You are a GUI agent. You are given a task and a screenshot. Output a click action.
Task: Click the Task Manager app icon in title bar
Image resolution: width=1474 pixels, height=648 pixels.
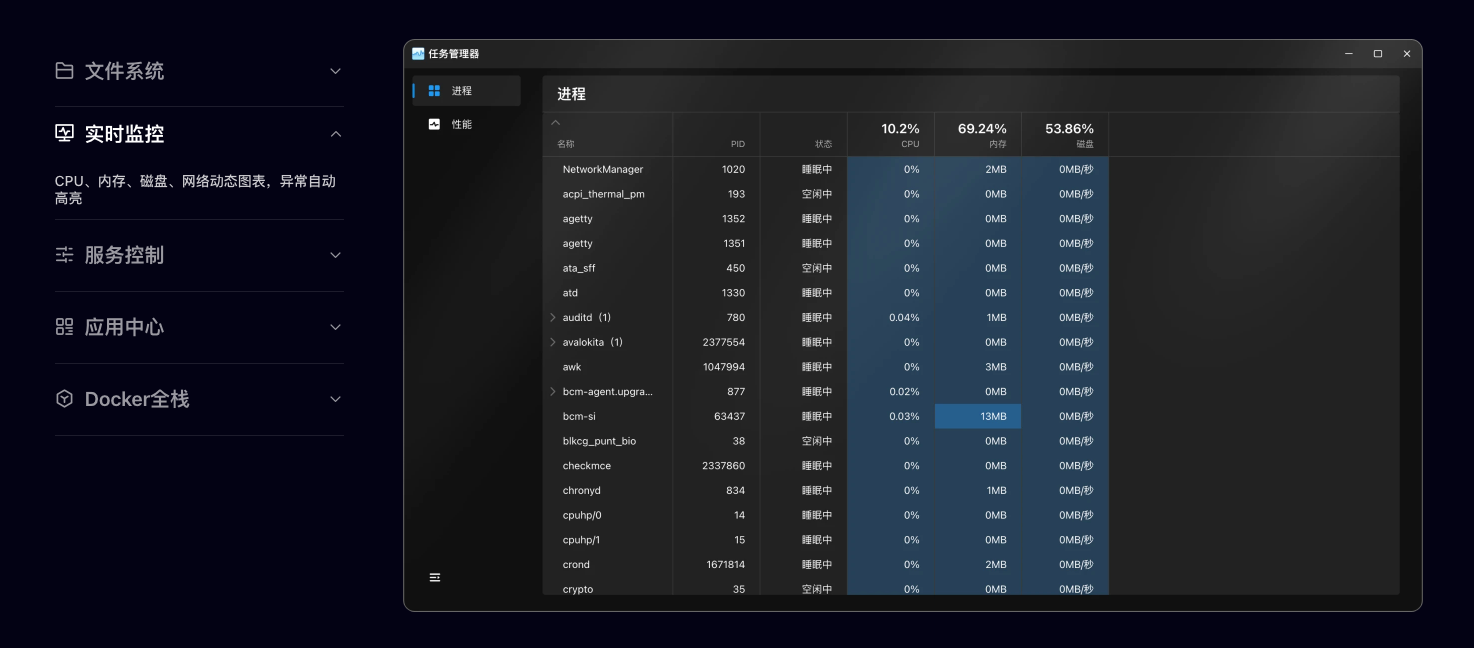pyautogui.click(x=418, y=54)
